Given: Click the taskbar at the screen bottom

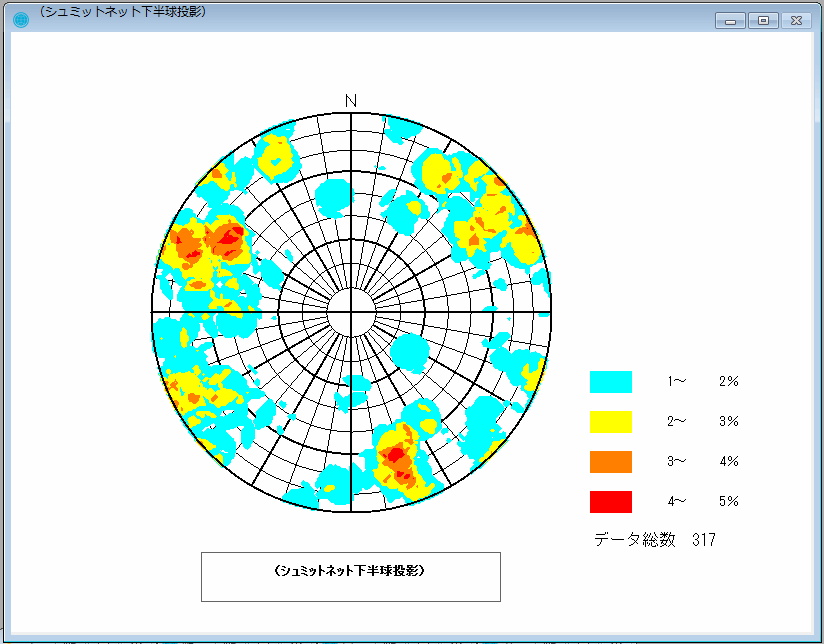Looking at the screenshot, I should click(x=412, y=638).
